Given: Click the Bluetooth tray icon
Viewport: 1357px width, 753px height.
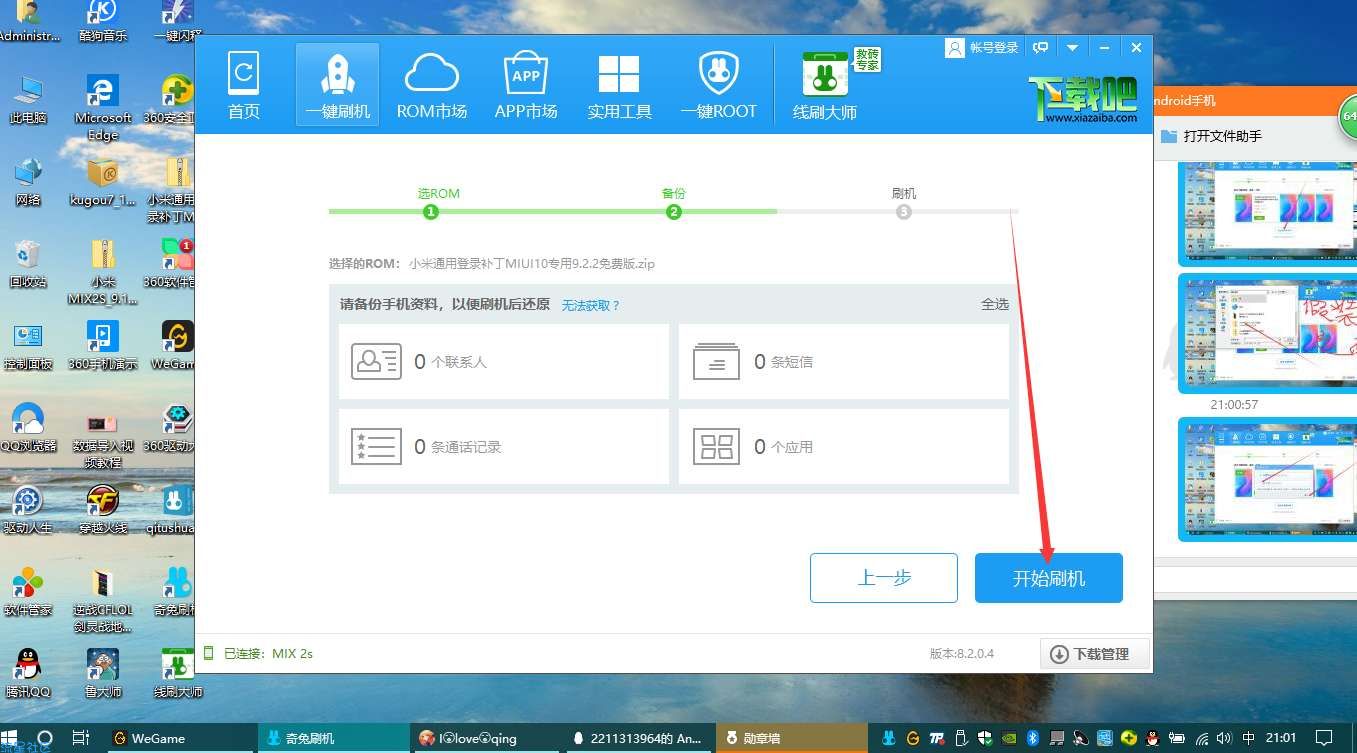Looking at the screenshot, I should pos(1033,739).
